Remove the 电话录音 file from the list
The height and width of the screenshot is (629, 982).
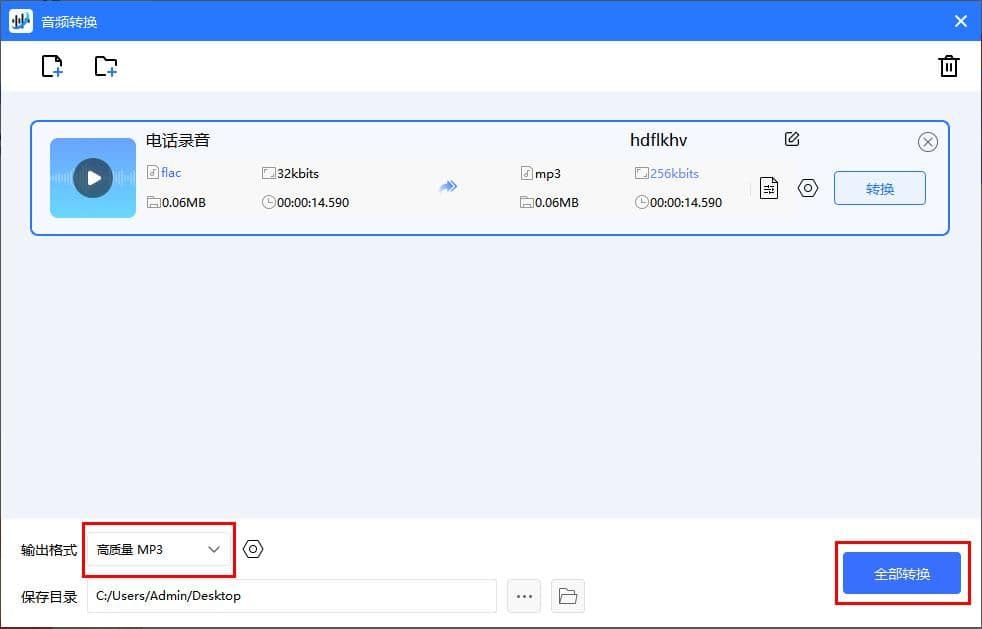tap(927, 141)
